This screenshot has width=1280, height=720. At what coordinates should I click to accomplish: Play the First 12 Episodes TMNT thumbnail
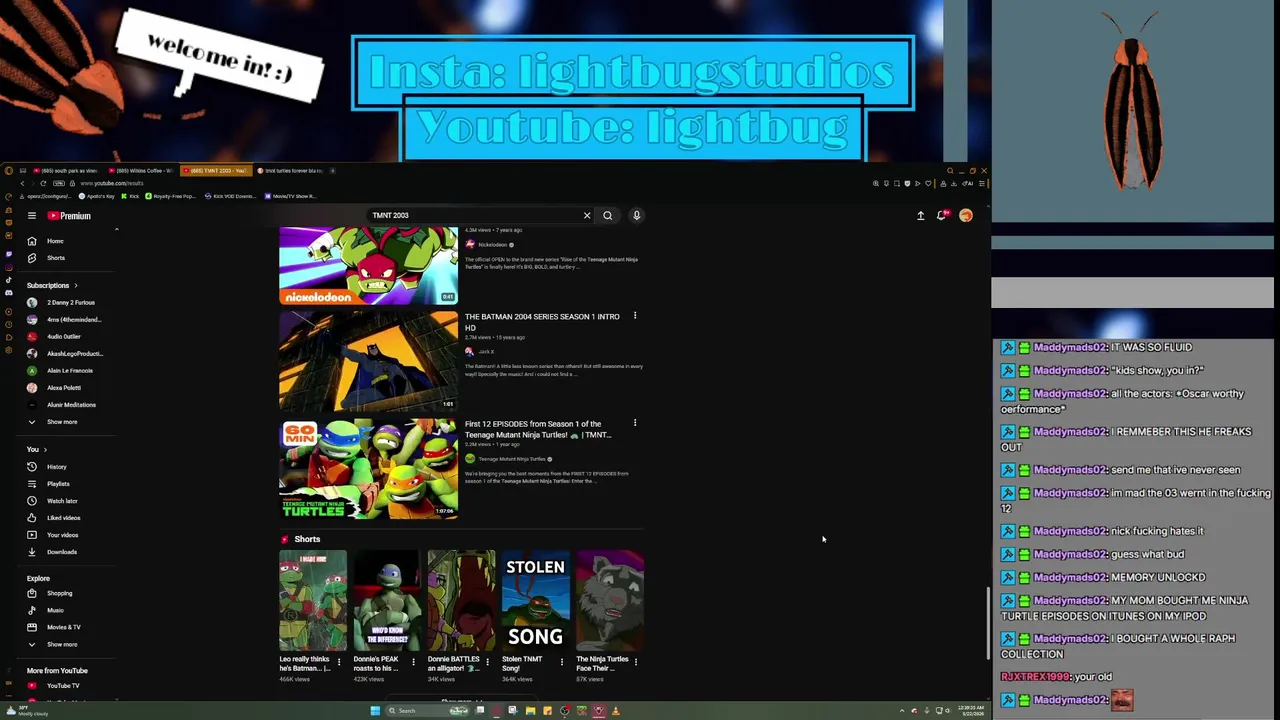[368, 468]
